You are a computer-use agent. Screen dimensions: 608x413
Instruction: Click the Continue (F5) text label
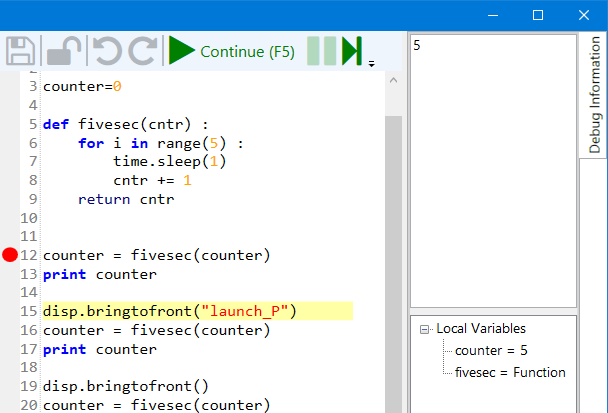pyautogui.click(x=247, y=52)
